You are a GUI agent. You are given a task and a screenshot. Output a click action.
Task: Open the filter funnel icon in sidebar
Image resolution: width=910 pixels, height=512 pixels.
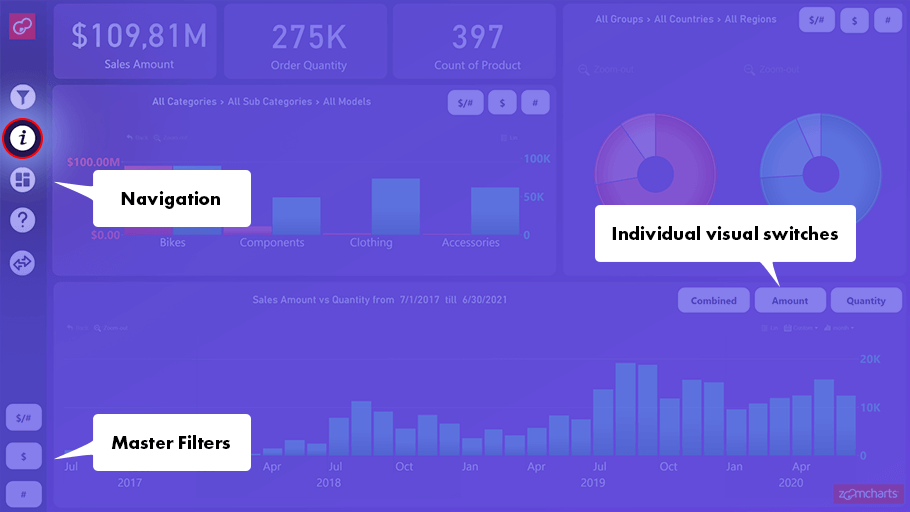pos(23,97)
